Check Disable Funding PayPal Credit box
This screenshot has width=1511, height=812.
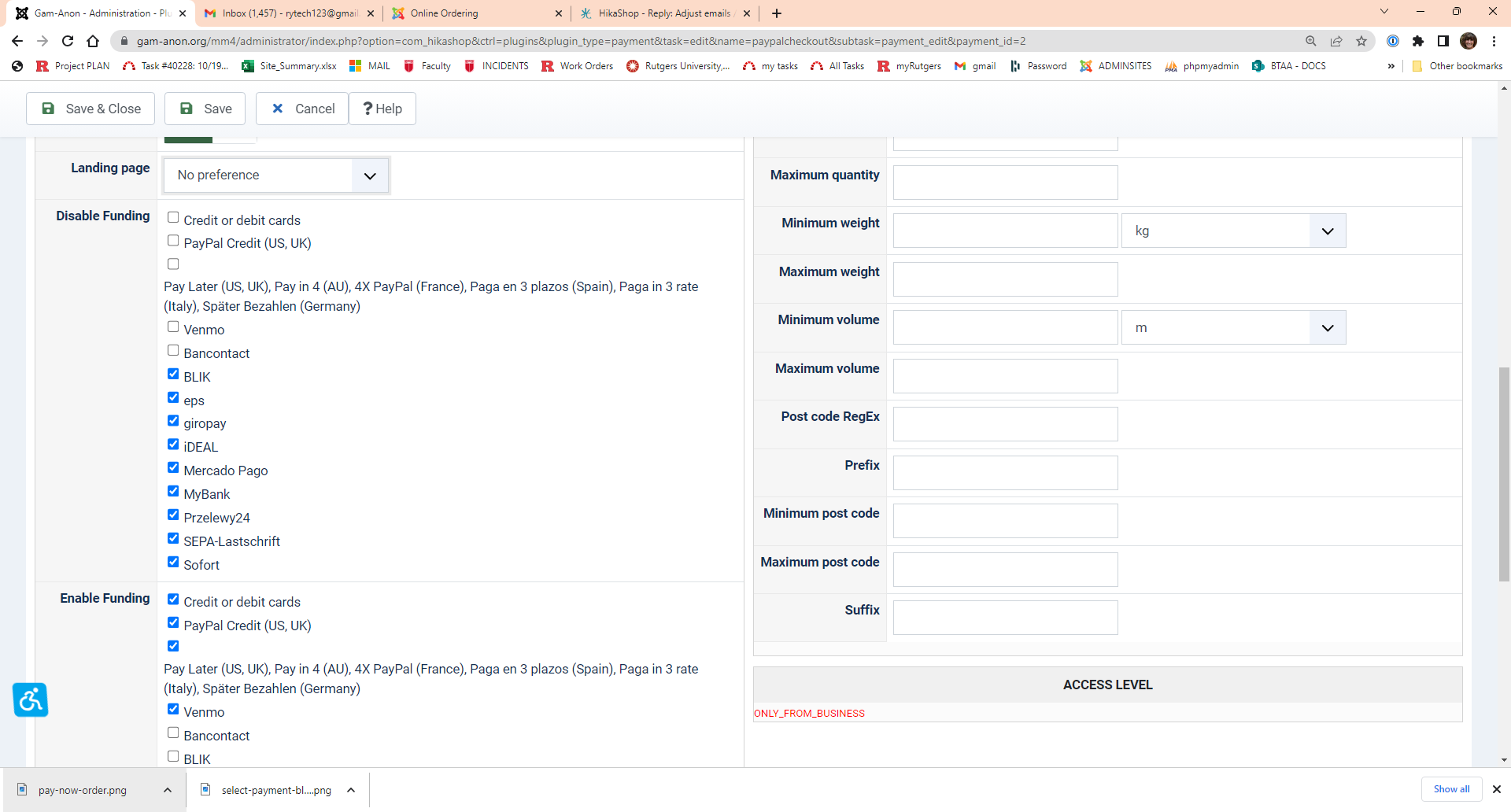[x=173, y=241]
